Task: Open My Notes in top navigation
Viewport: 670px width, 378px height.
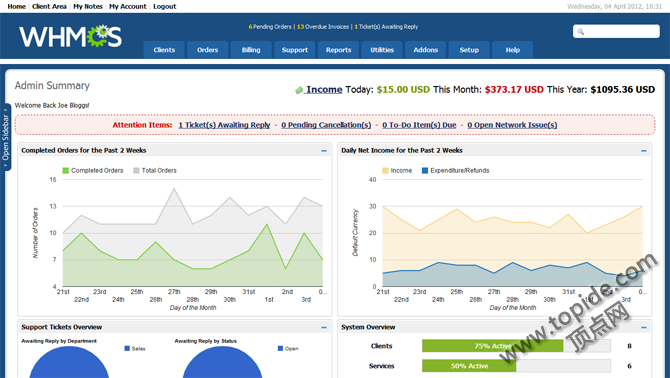Action: coord(88,6)
